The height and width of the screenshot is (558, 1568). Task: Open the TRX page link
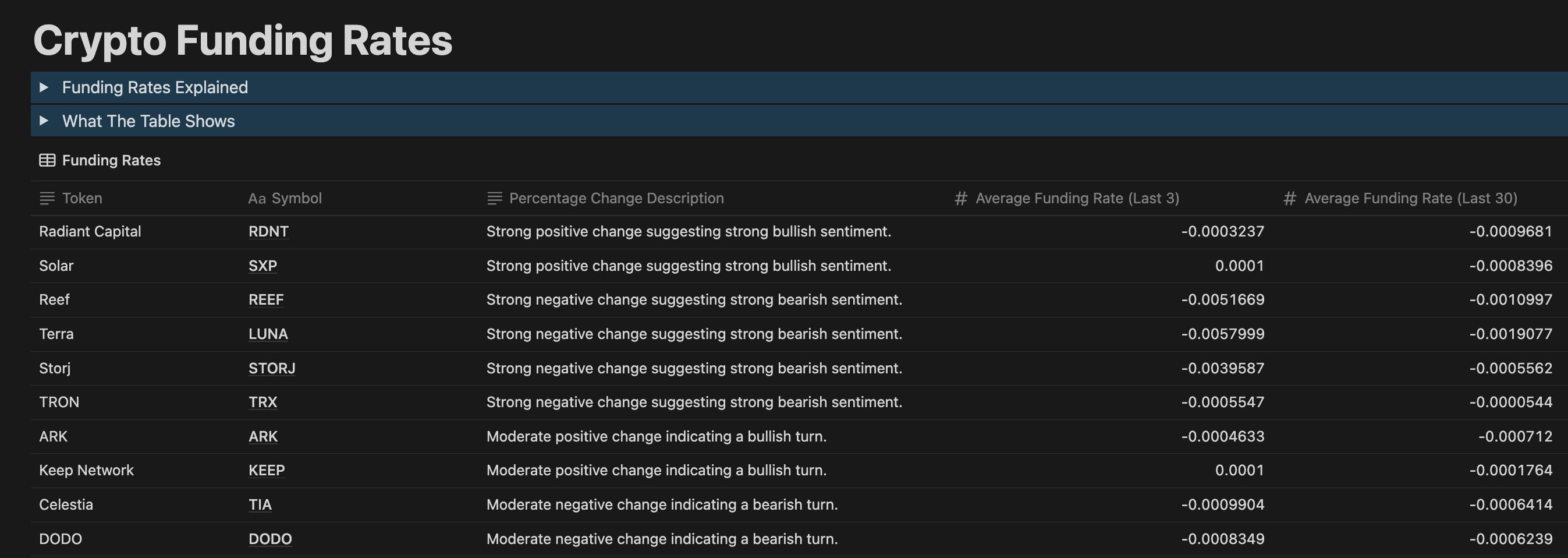[x=262, y=402]
